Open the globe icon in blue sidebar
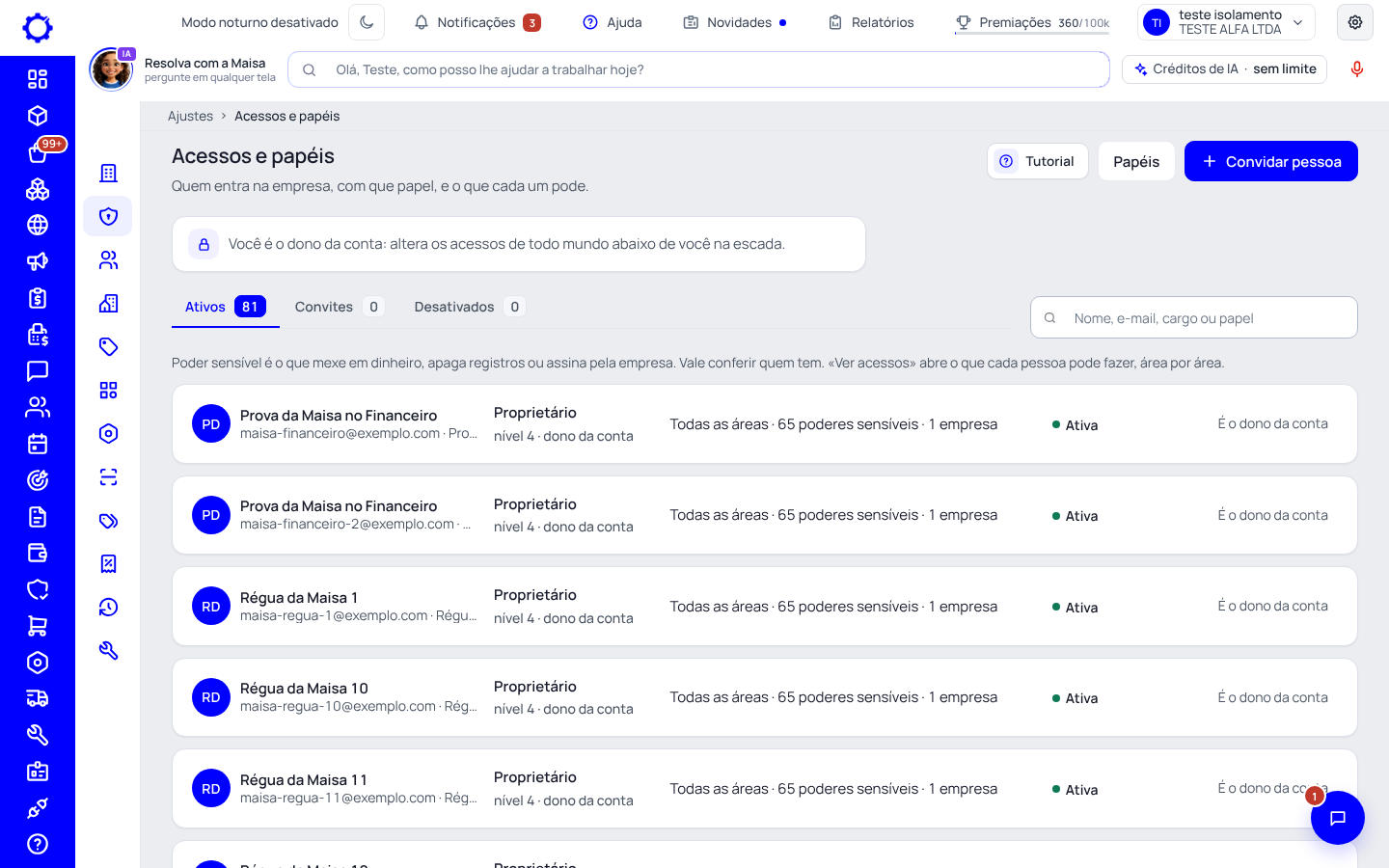 click(38, 225)
